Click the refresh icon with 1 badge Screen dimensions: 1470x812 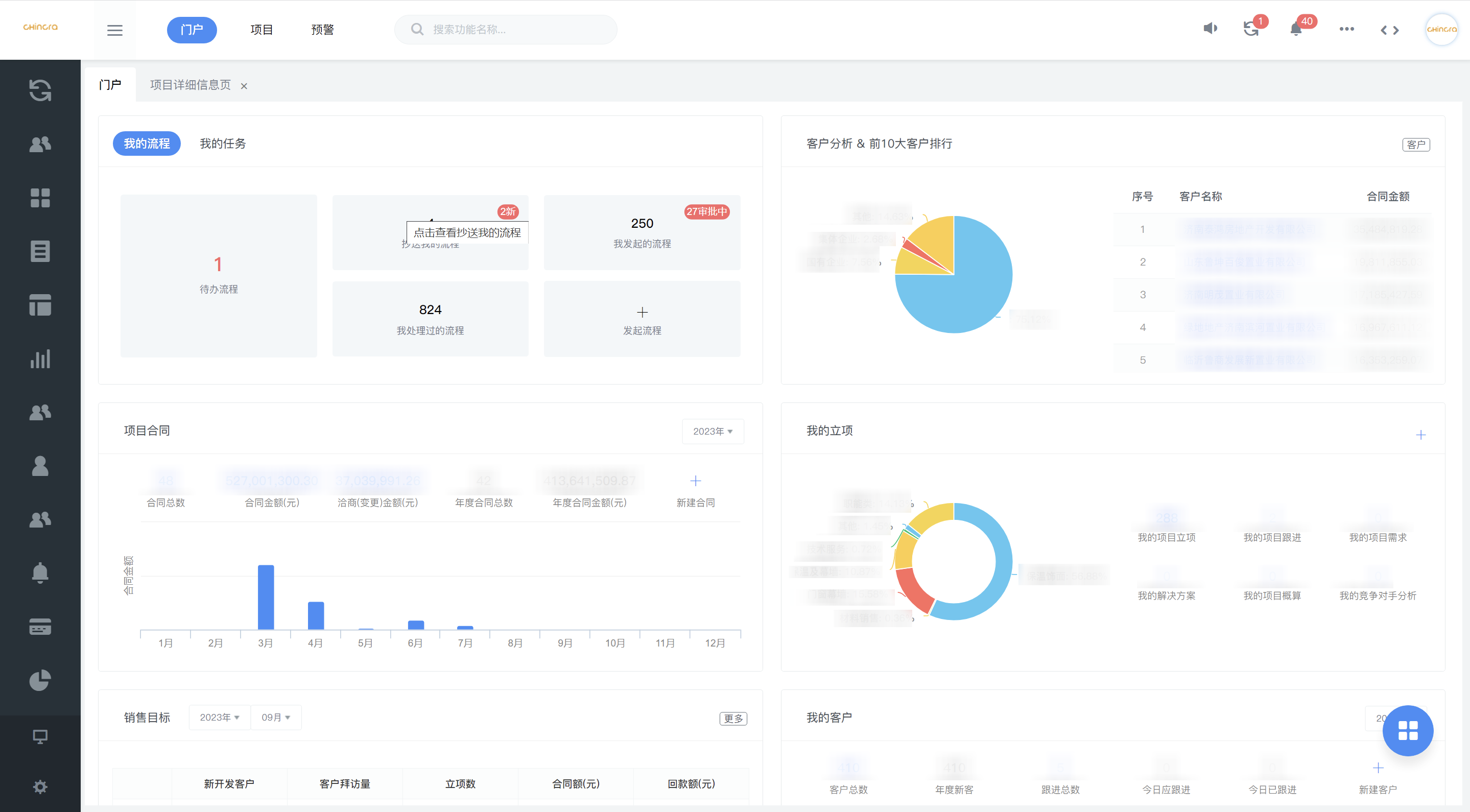pos(1251,29)
